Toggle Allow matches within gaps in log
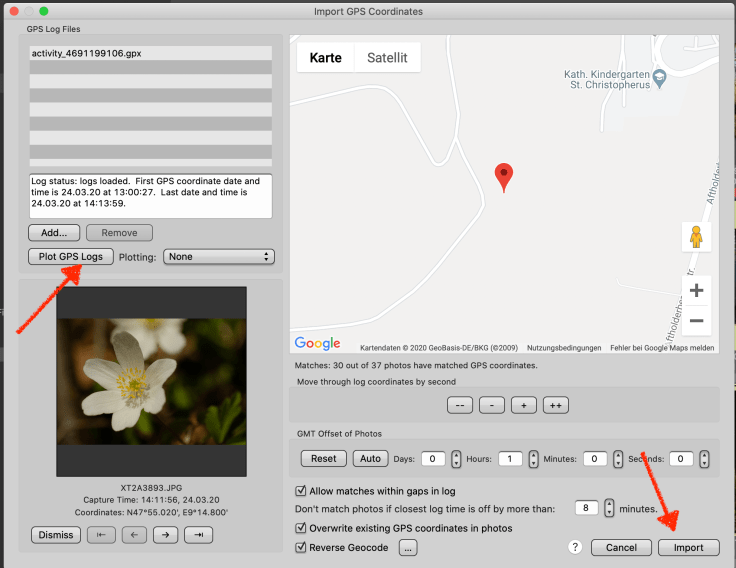The height and width of the screenshot is (568, 736). coord(302,491)
